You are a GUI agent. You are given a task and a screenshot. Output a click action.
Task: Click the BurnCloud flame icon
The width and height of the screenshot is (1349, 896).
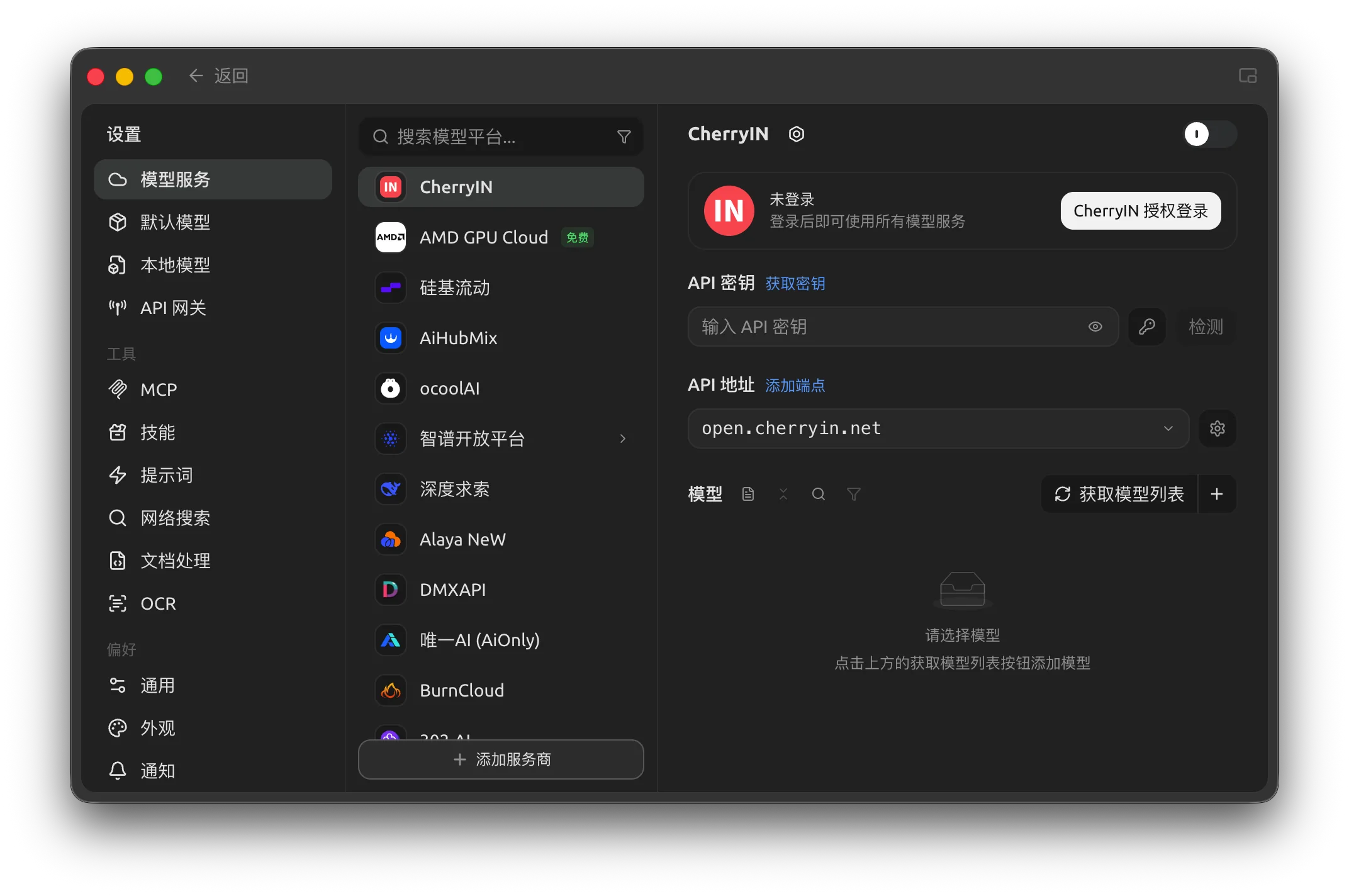point(390,690)
